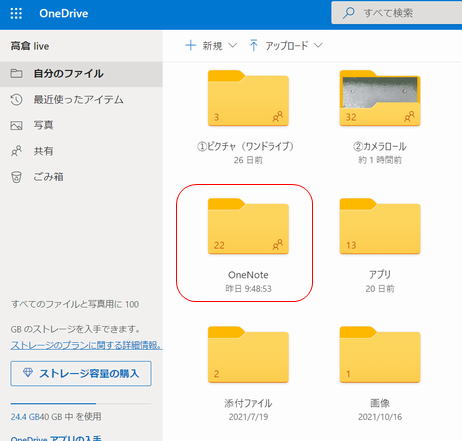Focus the すべて検索 search field
This screenshot has height=441, width=462.
pos(397,13)
